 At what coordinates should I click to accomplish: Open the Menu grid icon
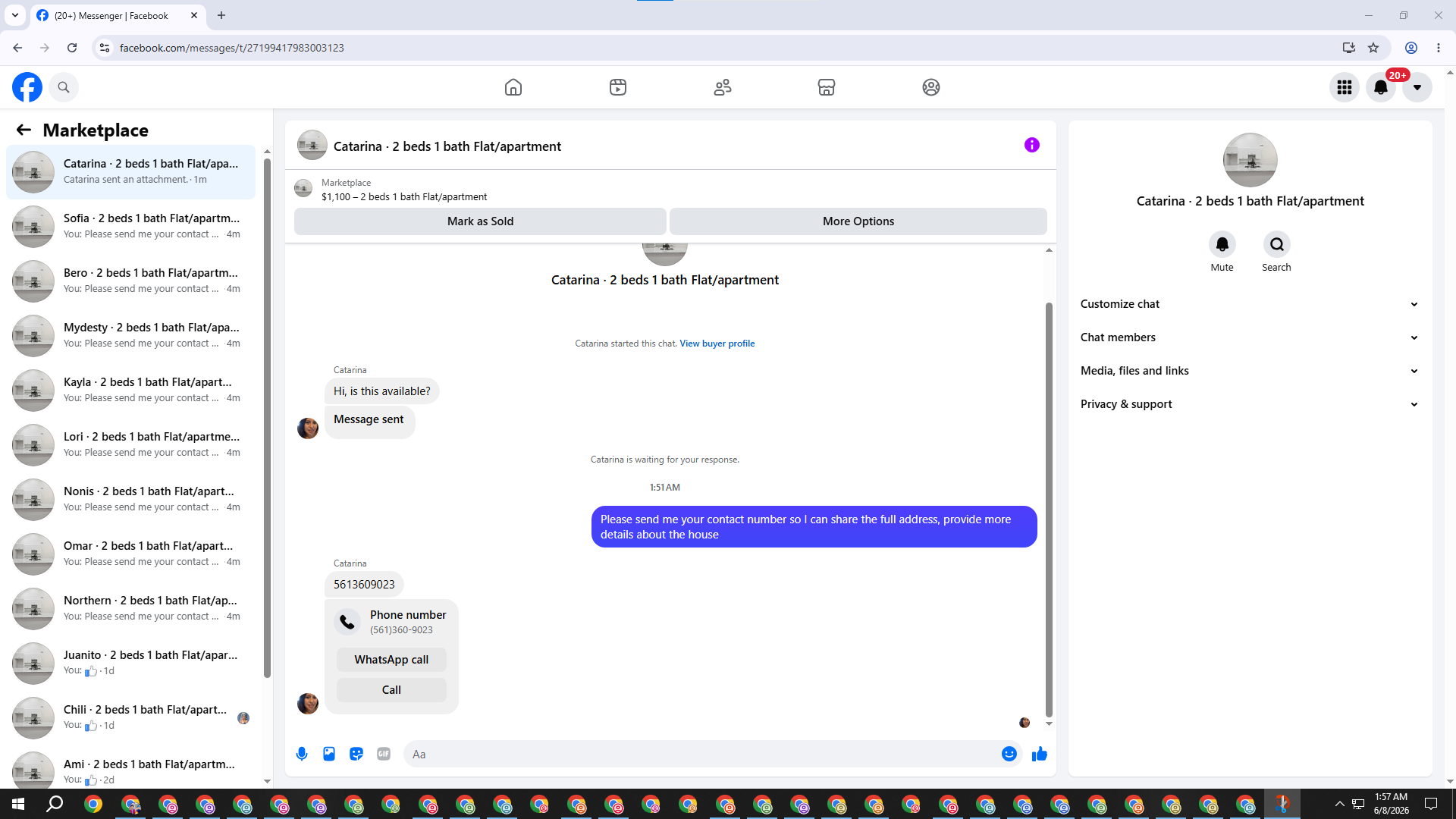pos(1345,87)
